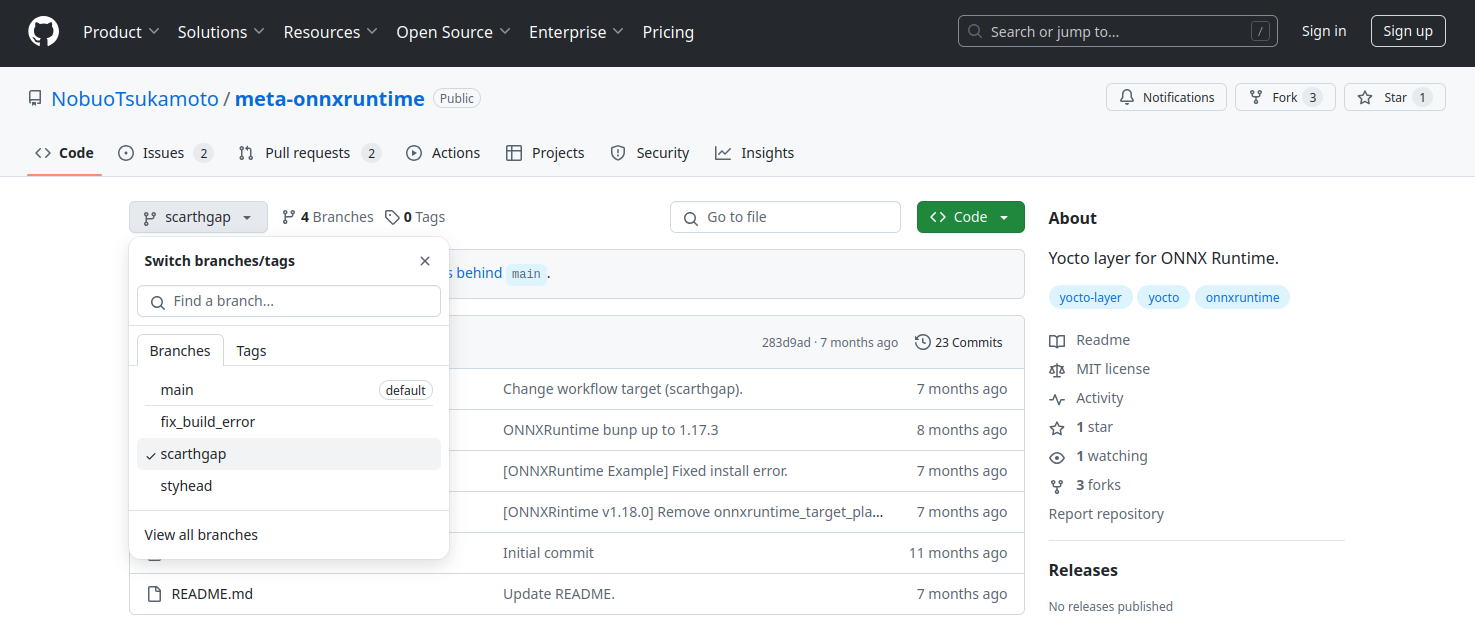Open the commit history clock icon
Screen dimensions: 1475x620
tap(922, 342)
